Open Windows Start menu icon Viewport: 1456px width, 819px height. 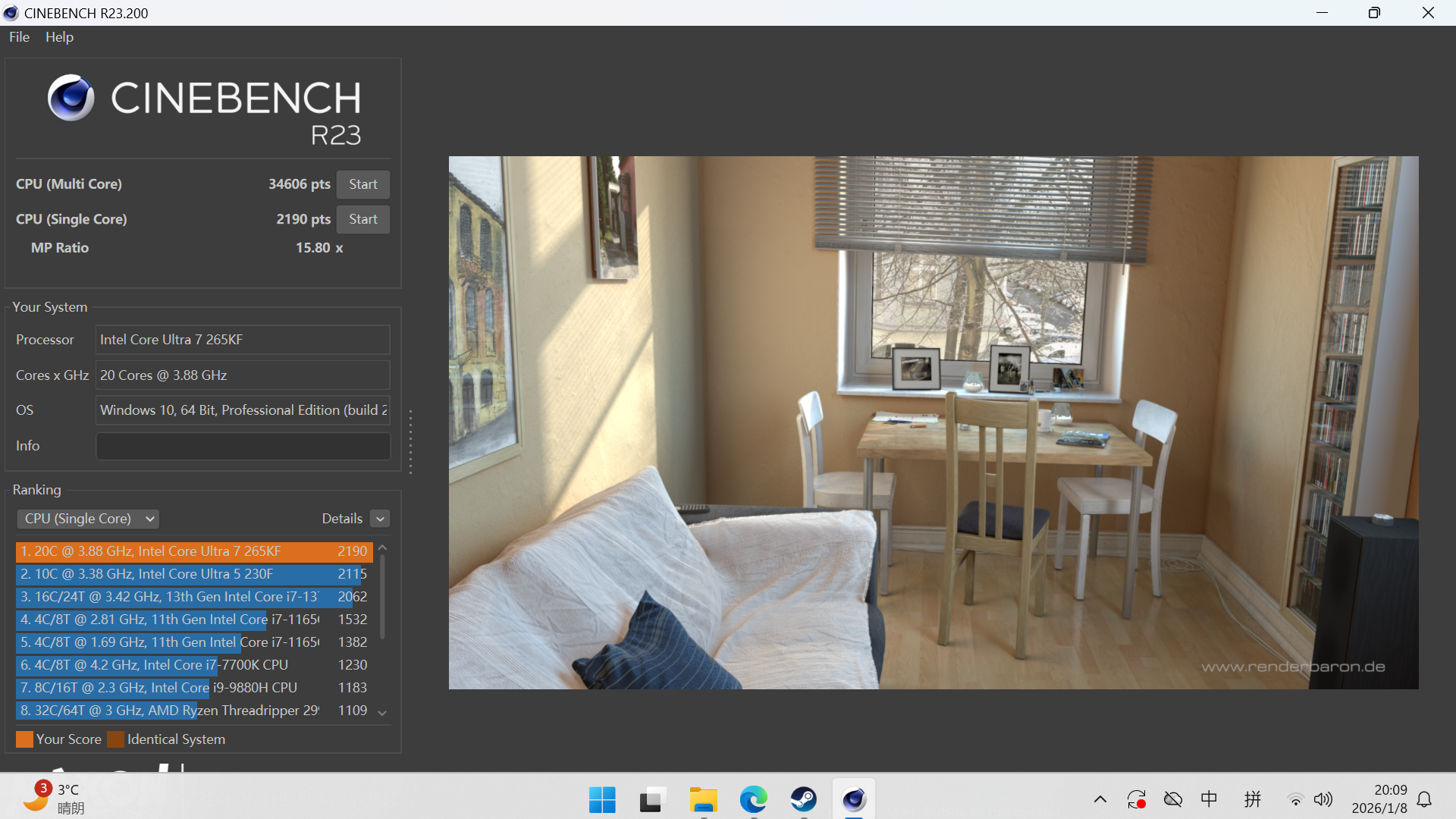602,799
